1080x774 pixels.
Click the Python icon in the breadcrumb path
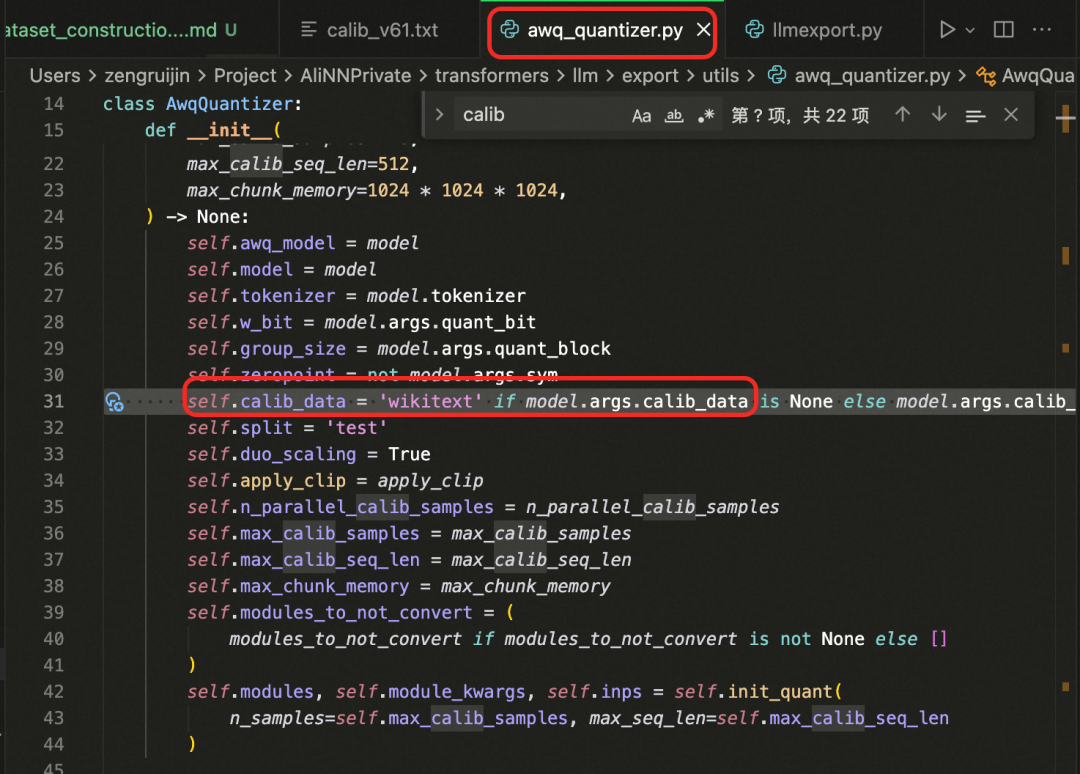pyautogui.click(x=777, y=75)
